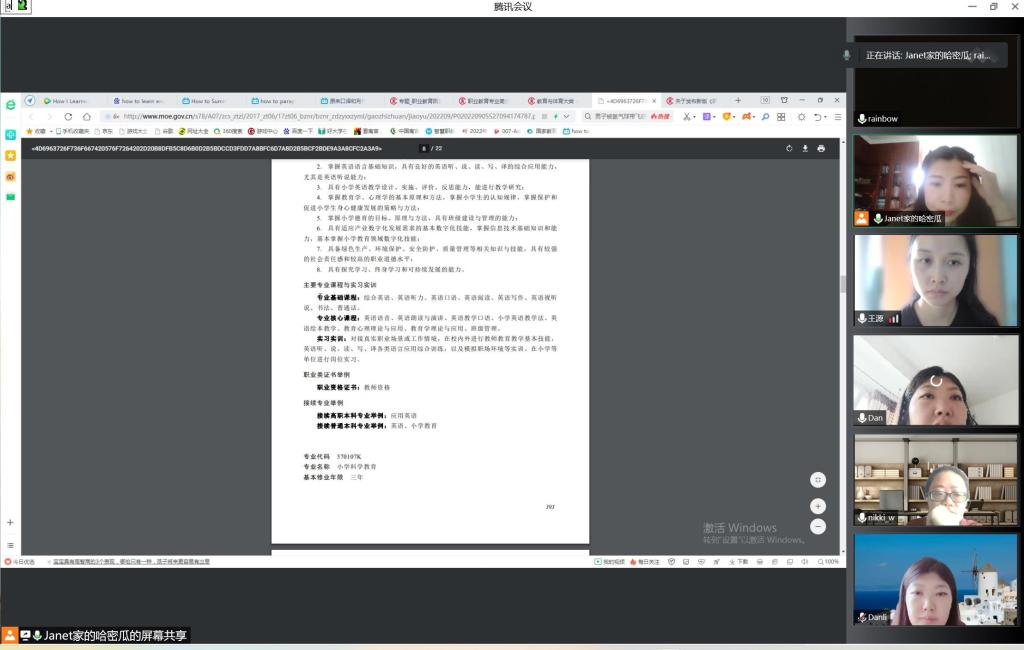
Task: Reload the browser page
Action: click(68, 116)
